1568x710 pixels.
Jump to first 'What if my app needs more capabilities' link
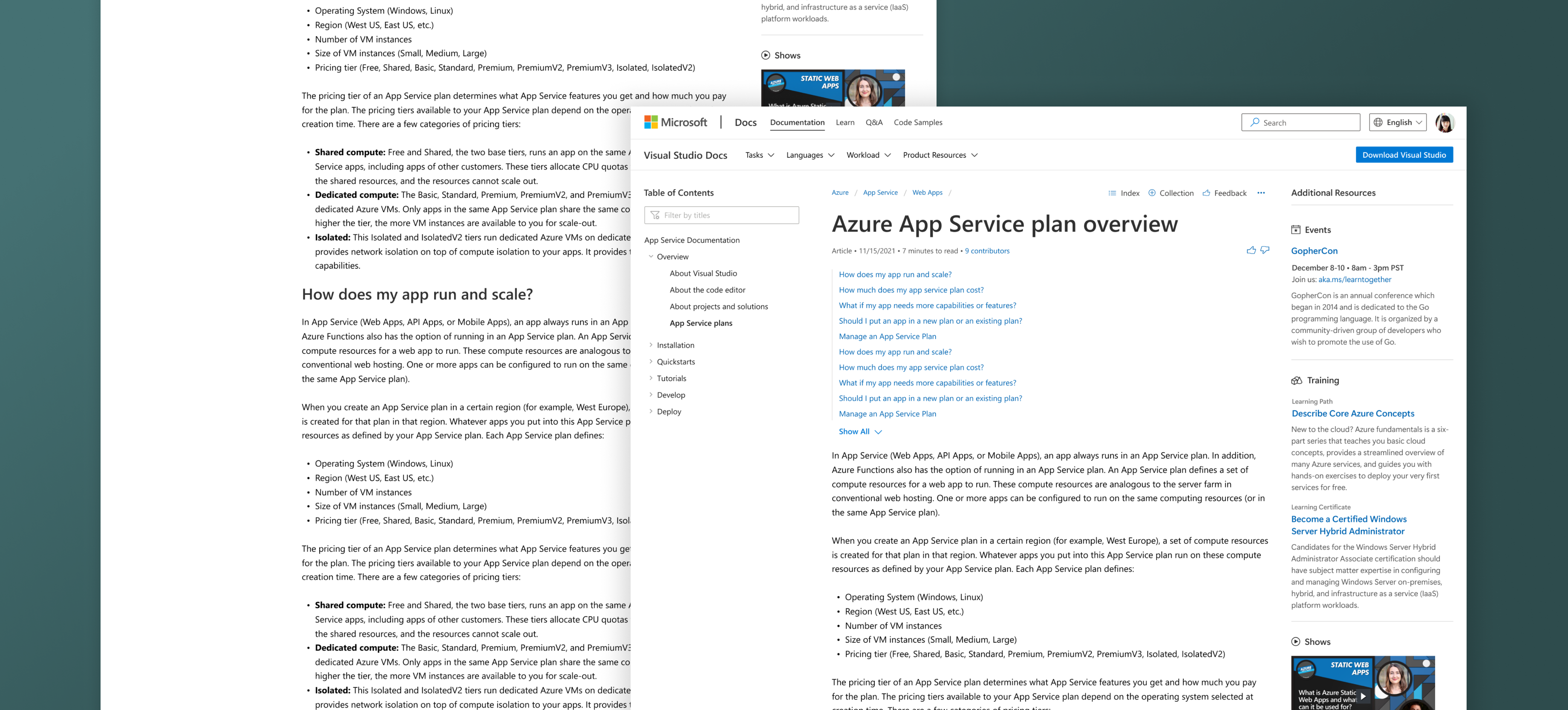[927, 306]
